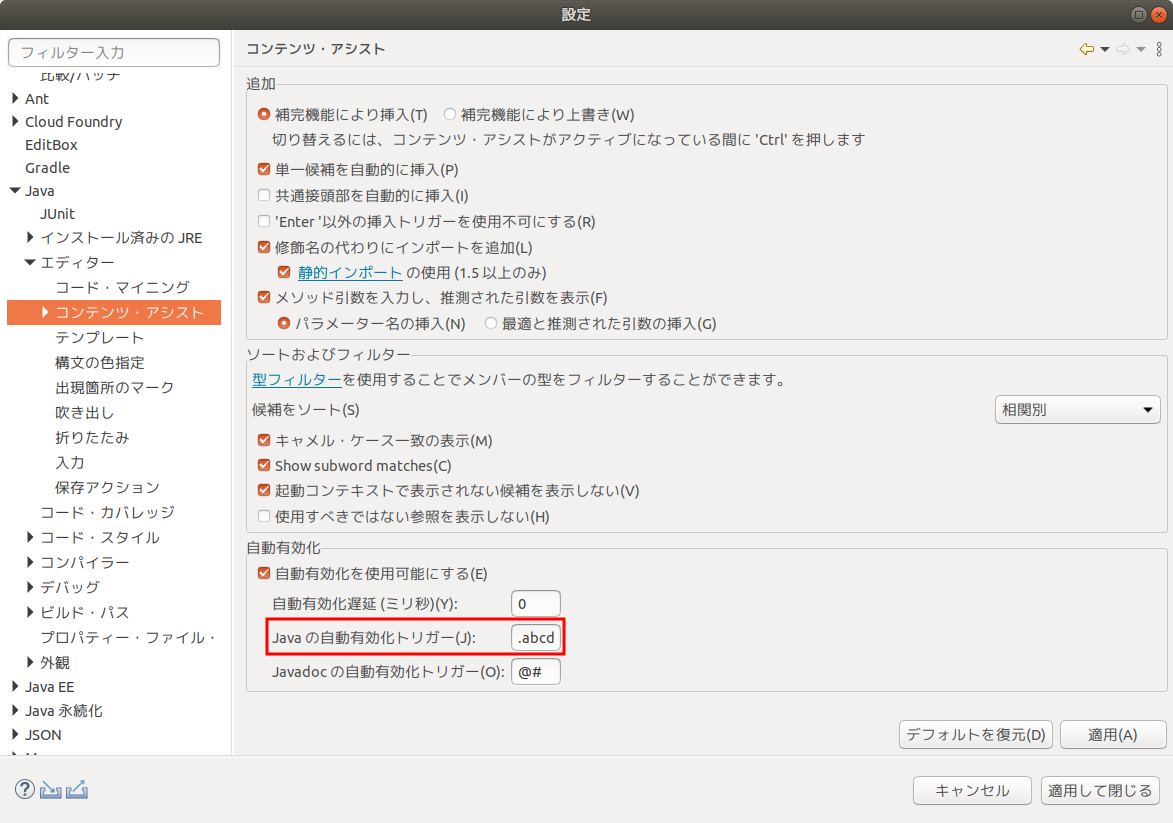This screenshot has width=1173, height=823.
Task: Open the 相関別 sort dropdown
Action: (x=1077, y=410)
